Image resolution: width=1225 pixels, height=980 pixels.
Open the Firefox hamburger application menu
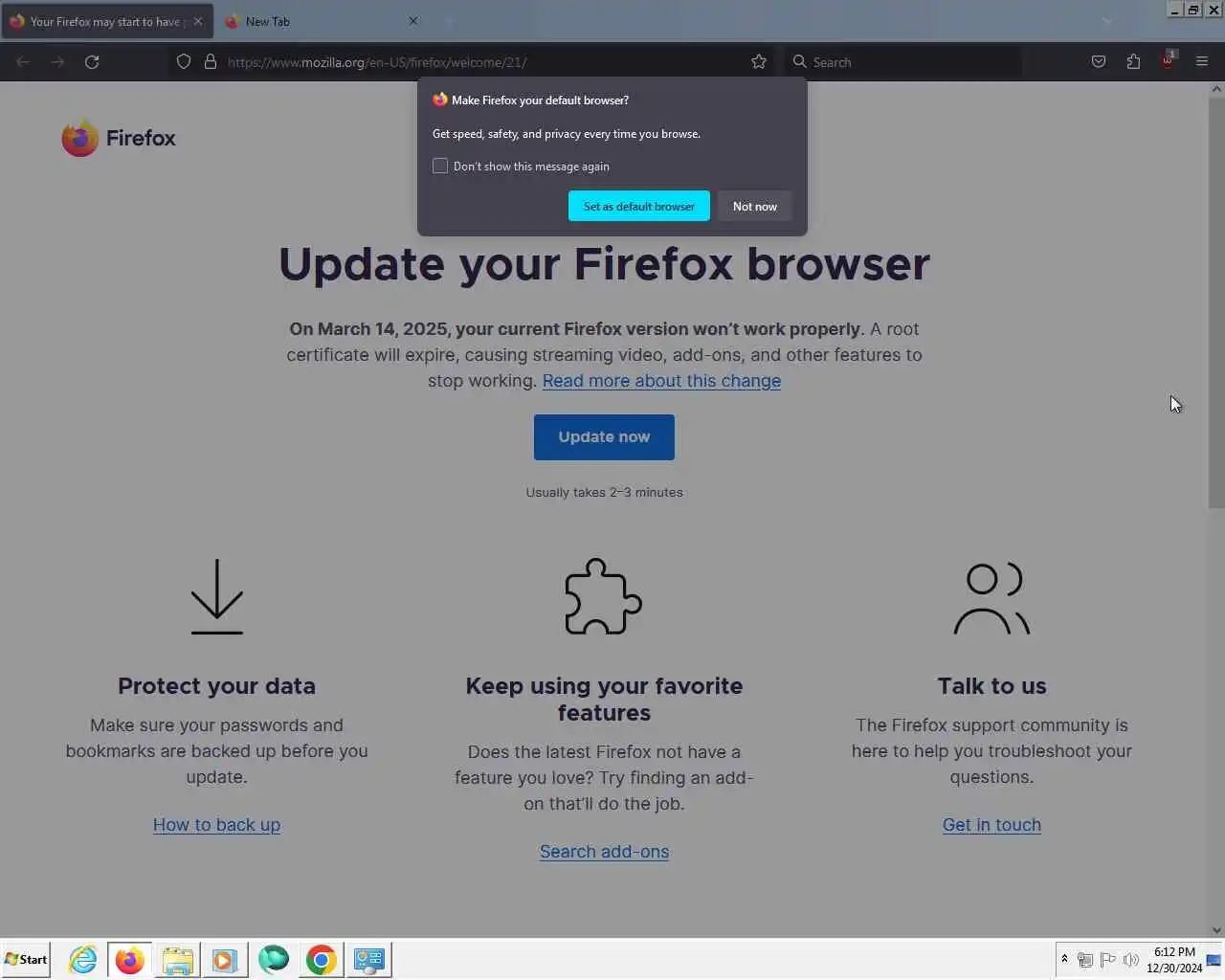(x=1202, y=62)
